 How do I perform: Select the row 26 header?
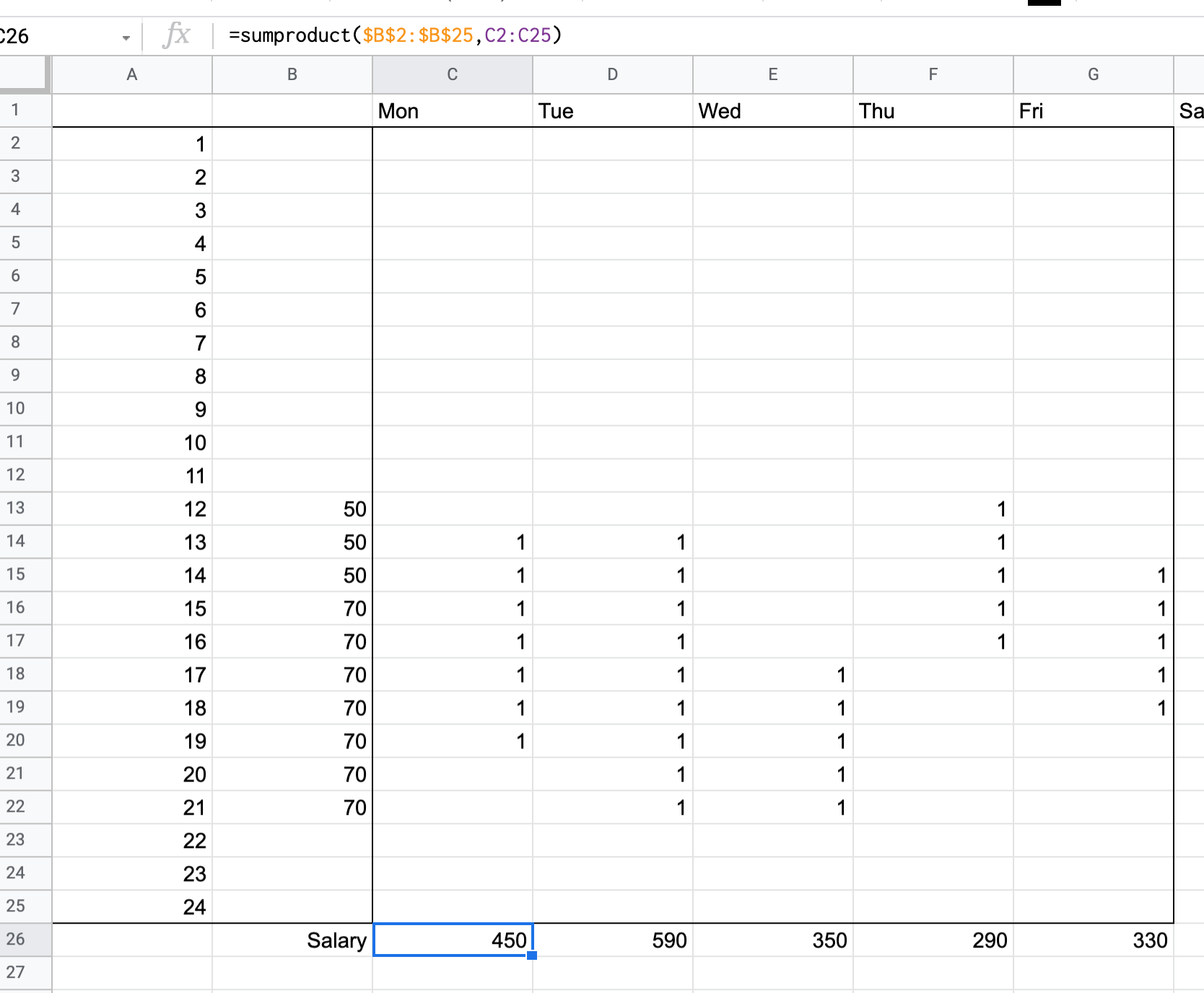[x=16, y=940]
